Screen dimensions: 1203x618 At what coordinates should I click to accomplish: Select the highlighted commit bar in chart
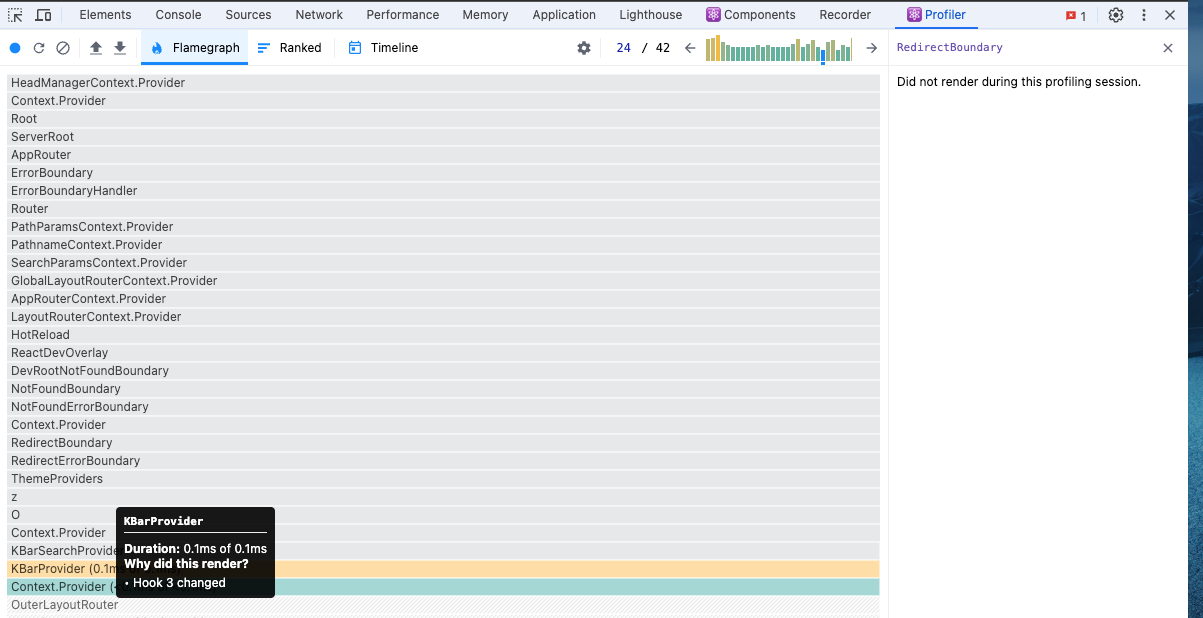click(x=823, y=56)
